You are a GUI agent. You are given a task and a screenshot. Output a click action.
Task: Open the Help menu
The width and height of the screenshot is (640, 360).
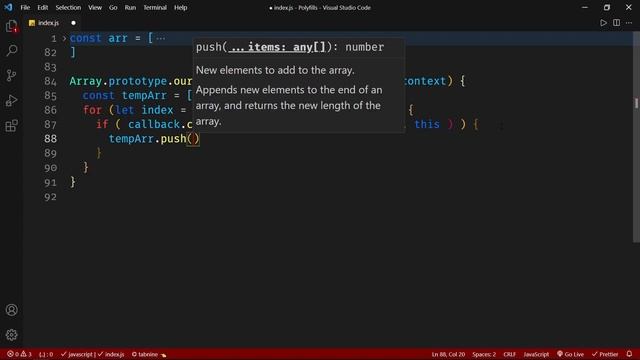coord(180,7)
